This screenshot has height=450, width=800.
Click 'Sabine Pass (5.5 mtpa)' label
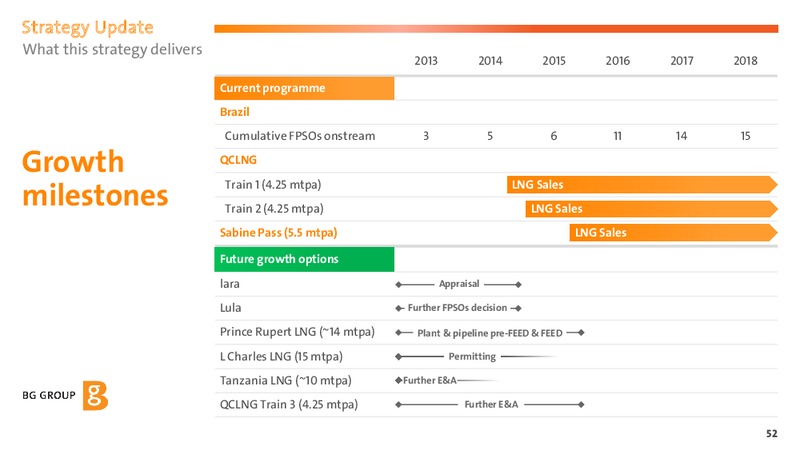279,233
